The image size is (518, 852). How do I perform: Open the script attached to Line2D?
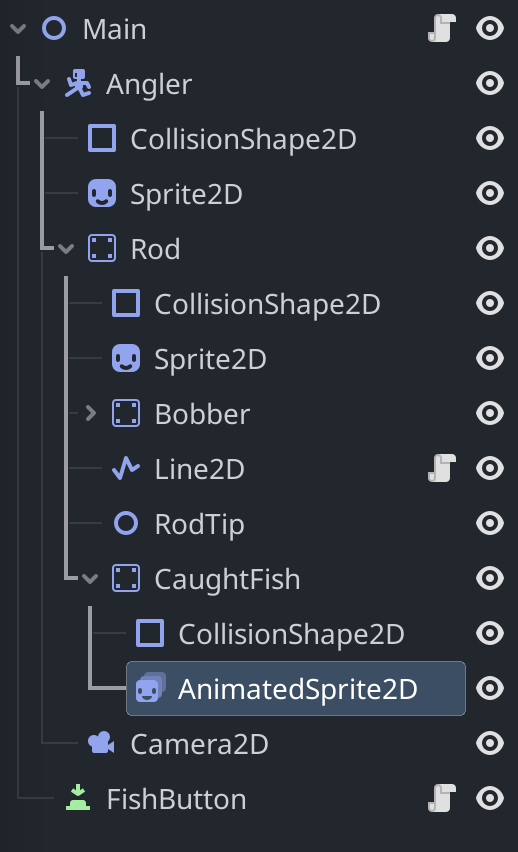[x=441, y=468]
